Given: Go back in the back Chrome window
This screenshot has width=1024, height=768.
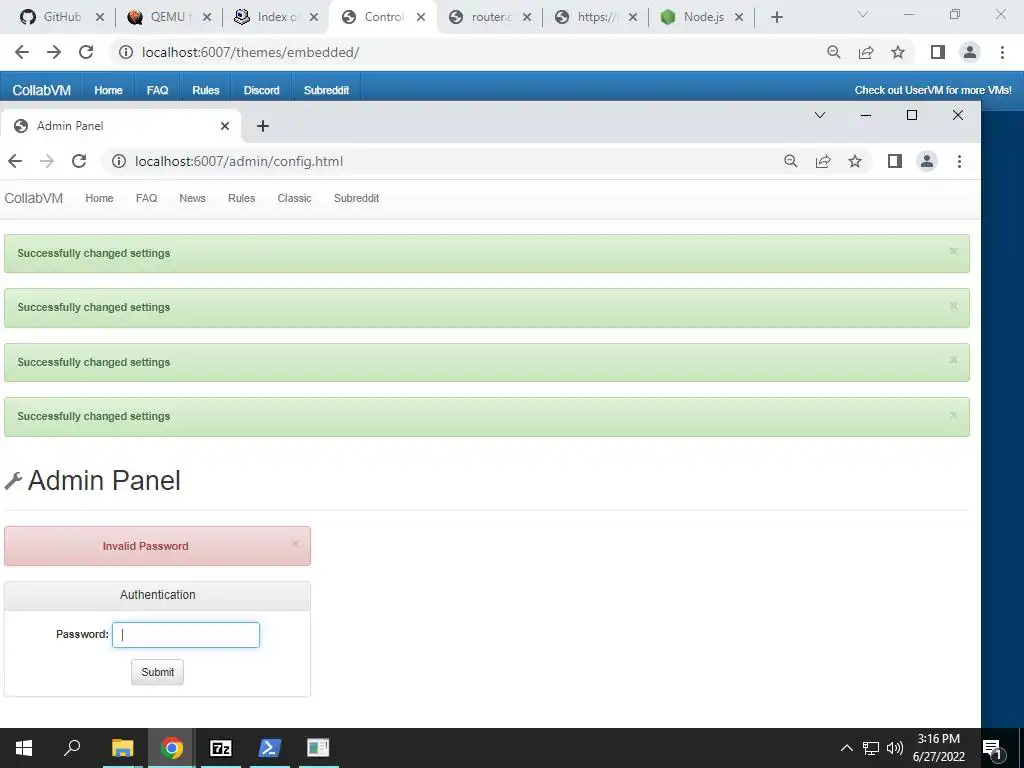Looking at the screenshot, I should coord(22,52).
